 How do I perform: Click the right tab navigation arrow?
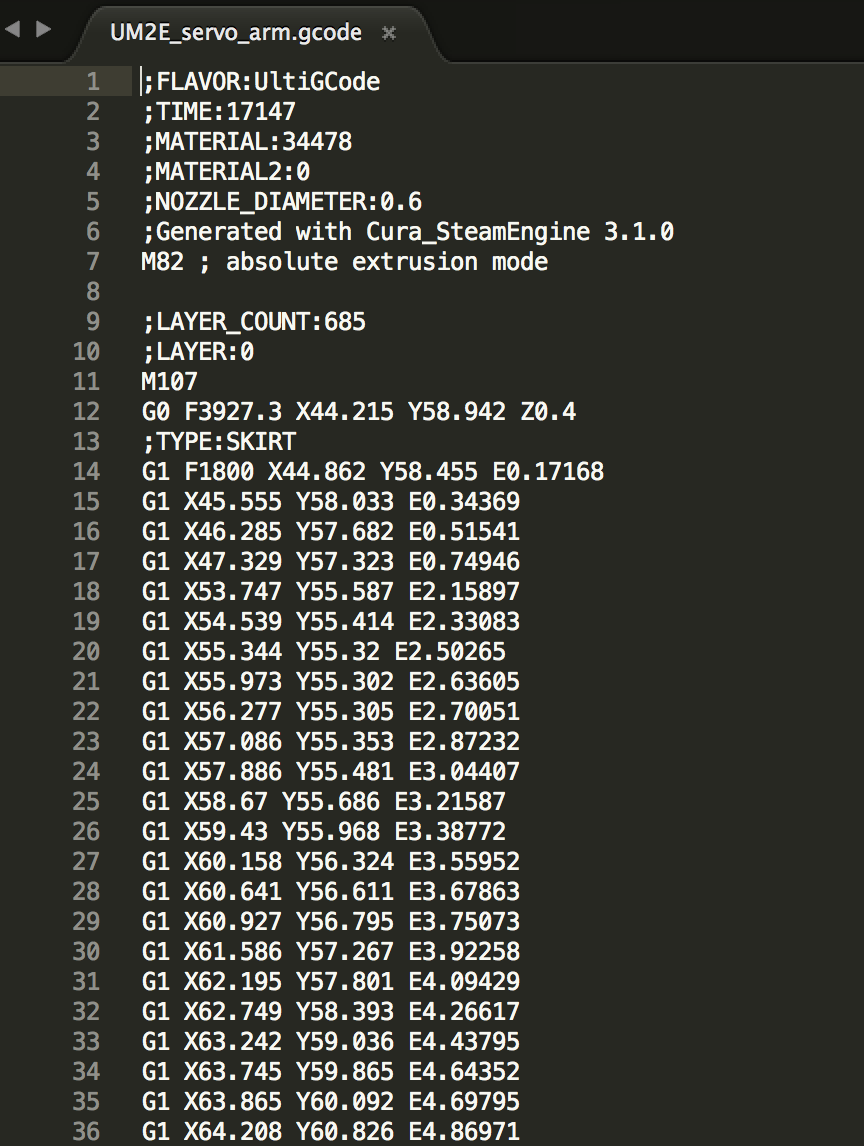pos(43,29)
